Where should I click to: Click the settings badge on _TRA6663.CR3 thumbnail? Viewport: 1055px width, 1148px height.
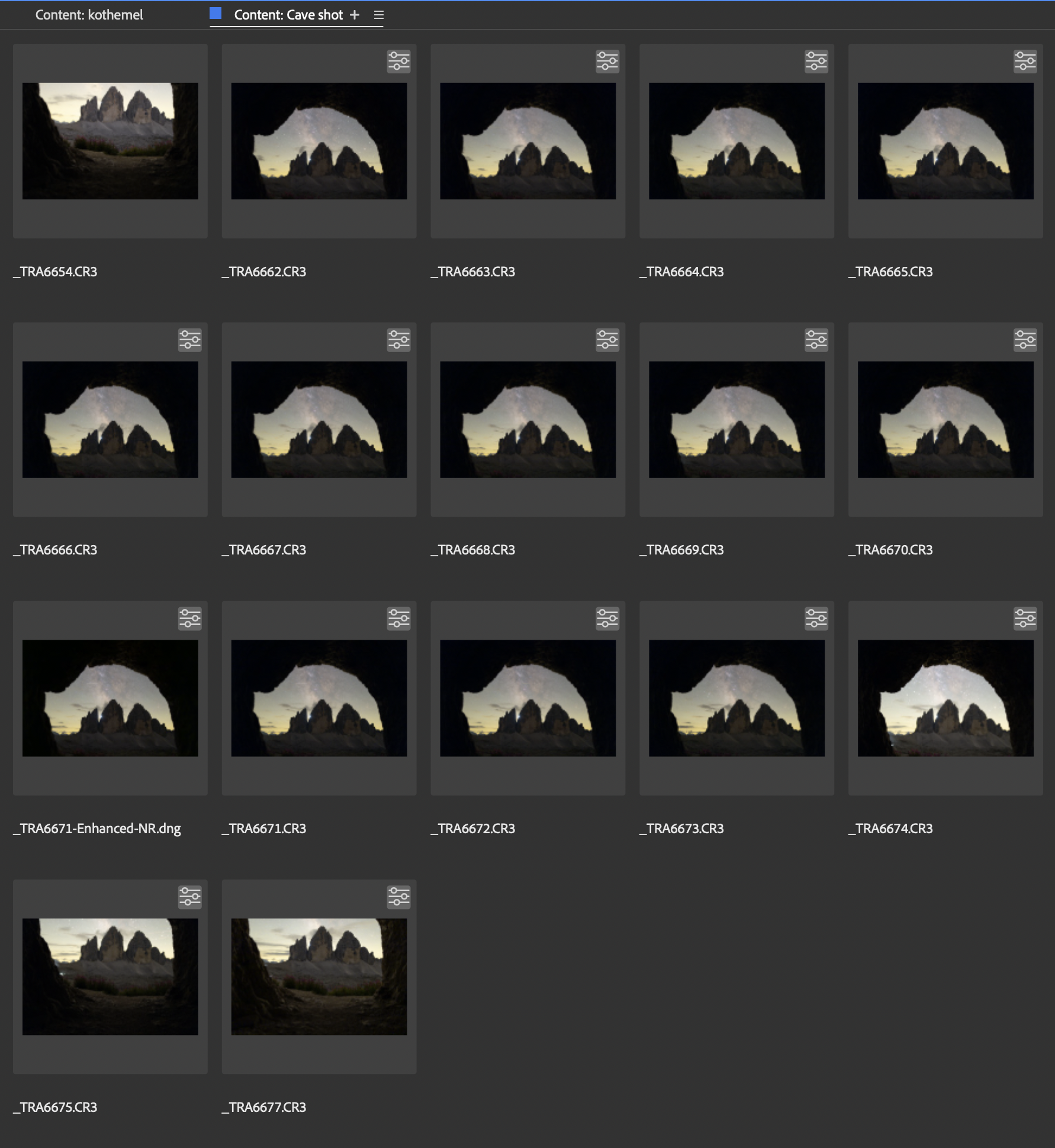click(607, 62)
